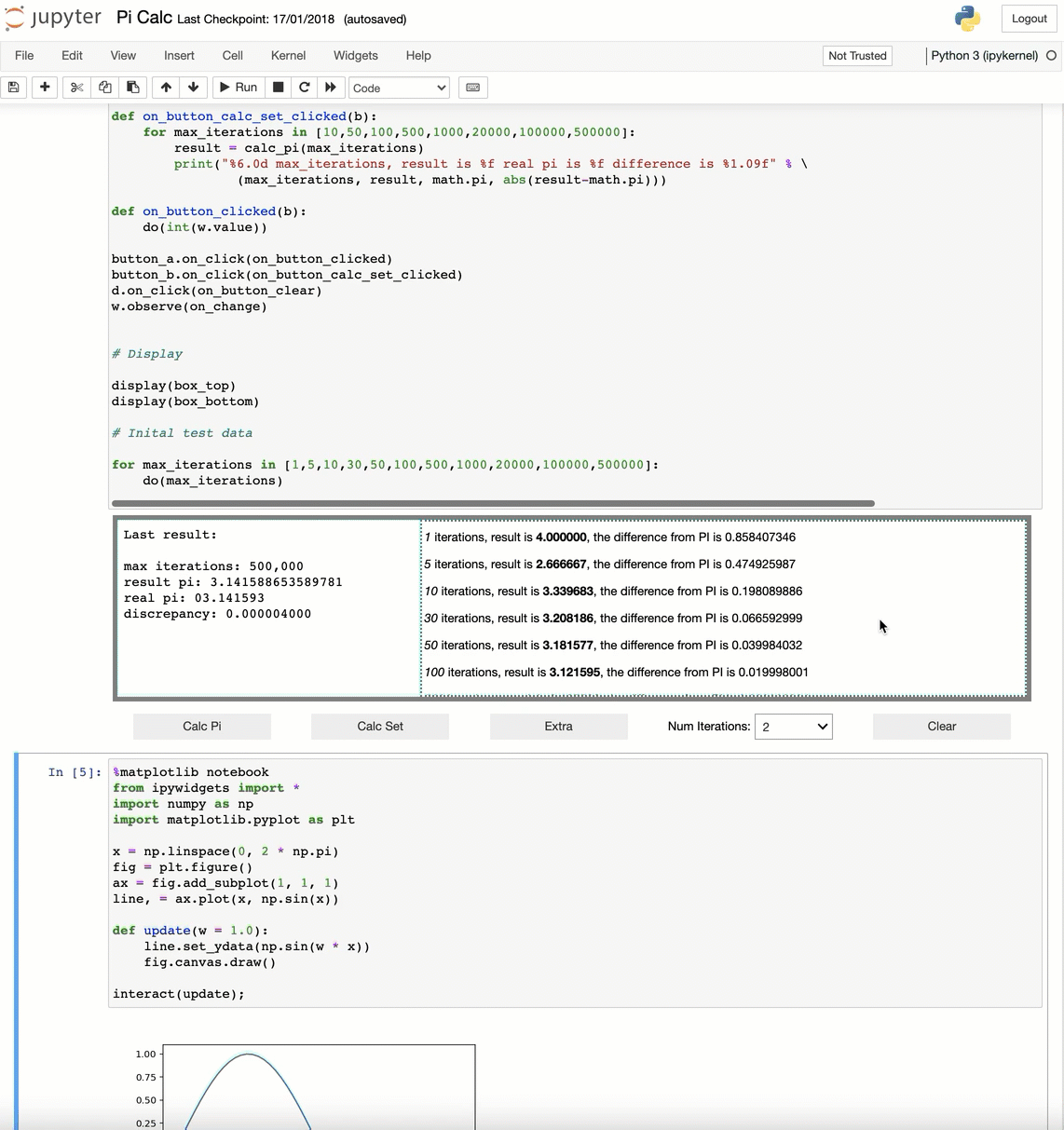Open the command palette keyboard icon
Image resolution: width=1064 pixels, height=1130 pixels.
coord(473,88)
